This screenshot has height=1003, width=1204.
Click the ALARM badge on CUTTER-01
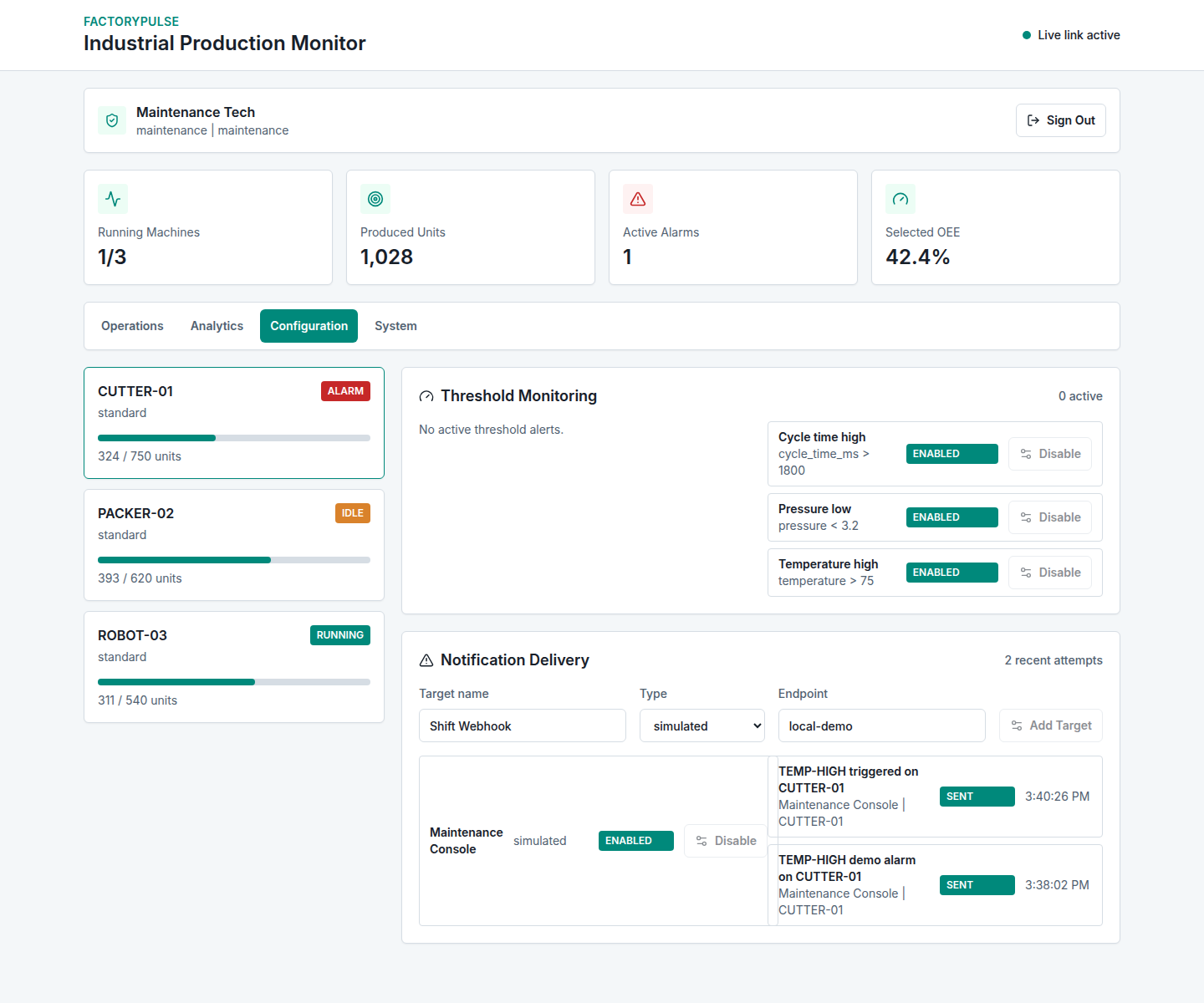345,391
